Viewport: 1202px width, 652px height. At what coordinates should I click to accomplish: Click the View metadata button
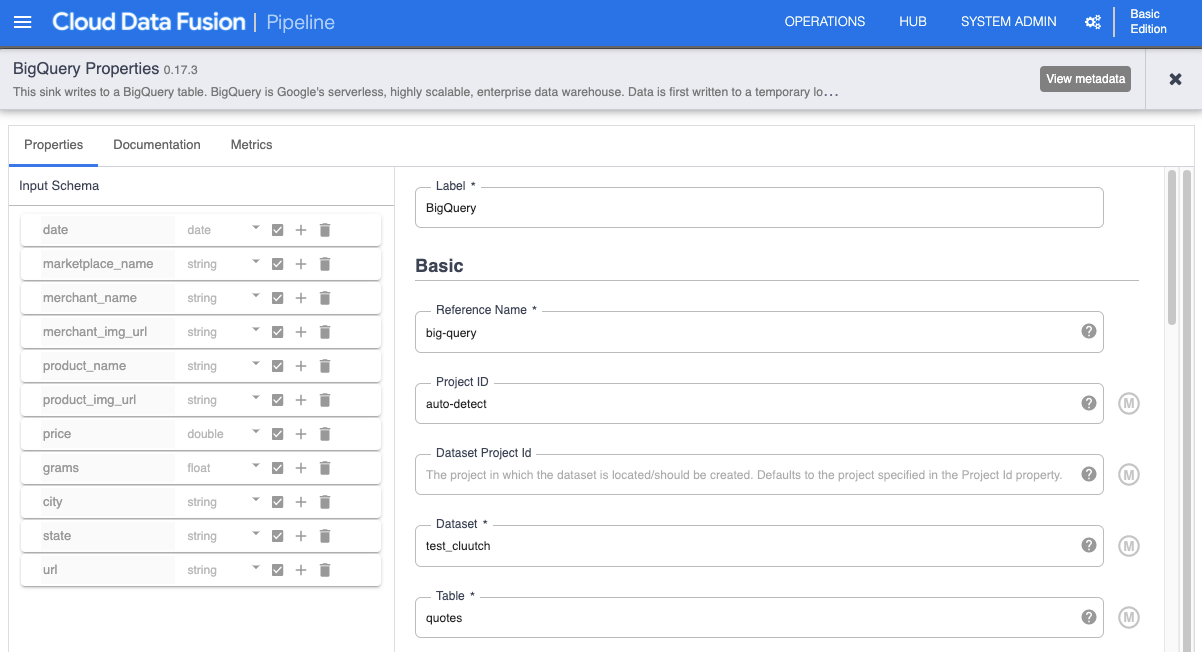click(1085, 79)
